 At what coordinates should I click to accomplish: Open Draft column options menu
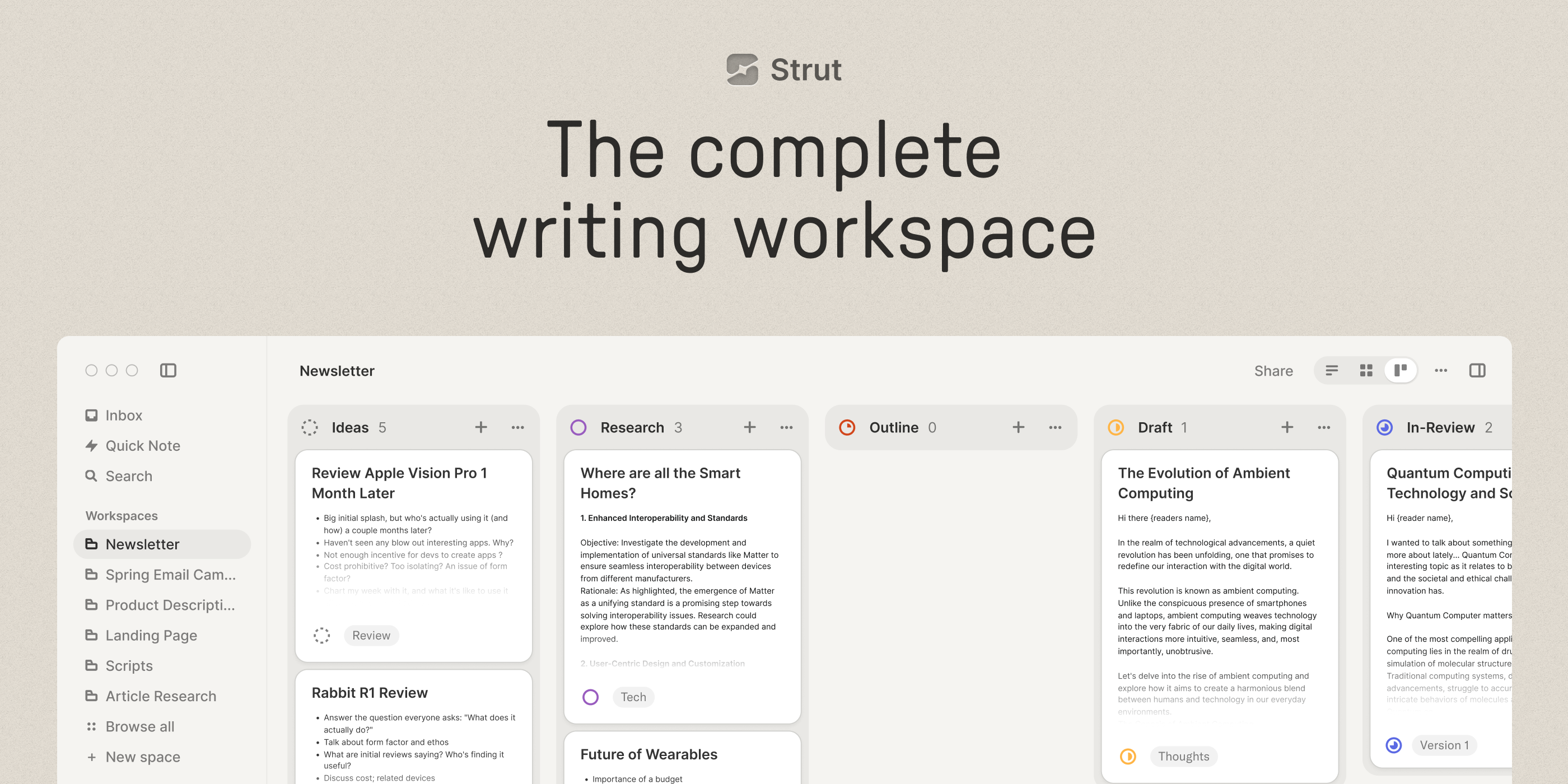pyautogui.click(x=1324, y=427)
